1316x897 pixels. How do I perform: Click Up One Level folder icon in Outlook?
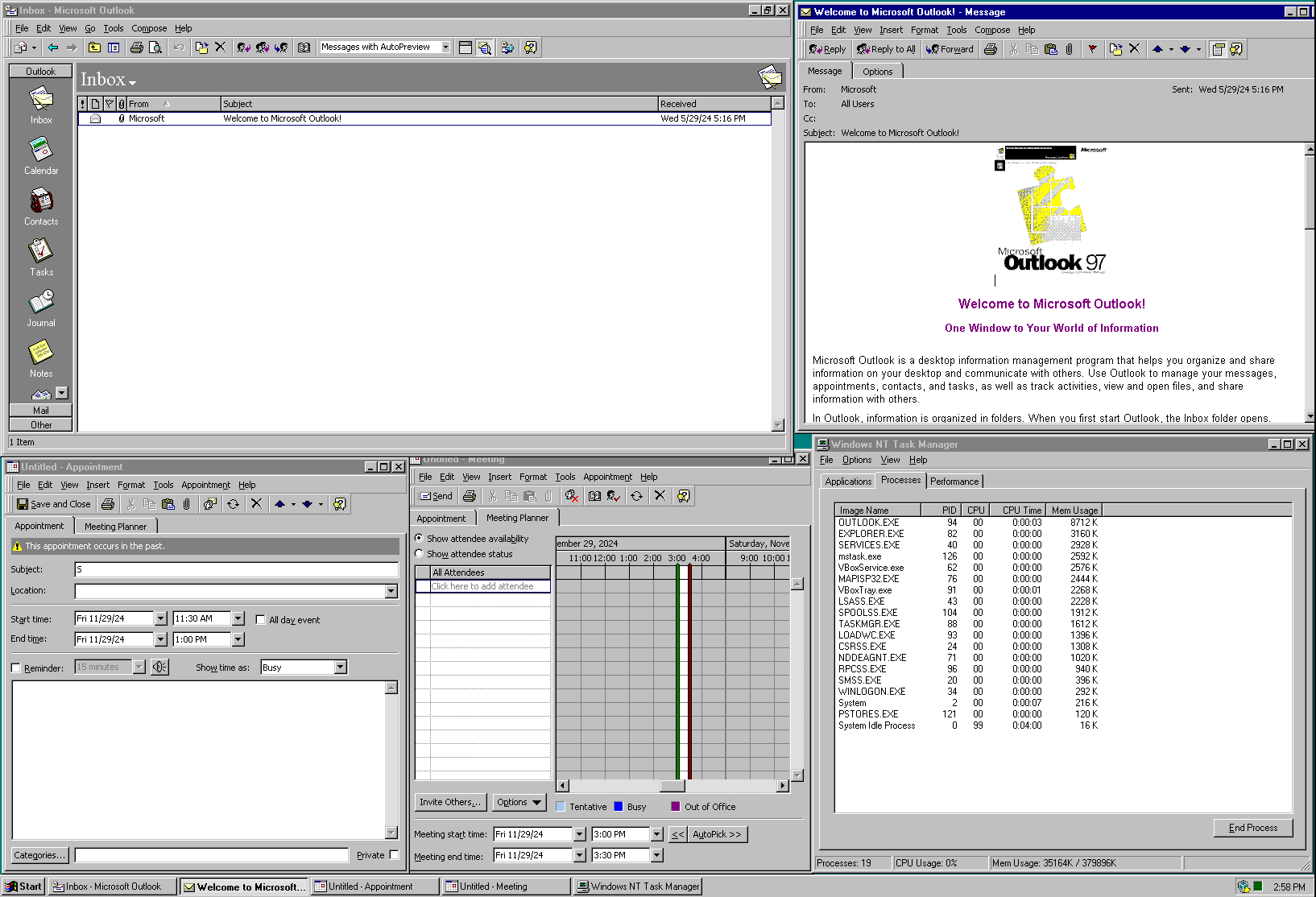coord(95,48)
